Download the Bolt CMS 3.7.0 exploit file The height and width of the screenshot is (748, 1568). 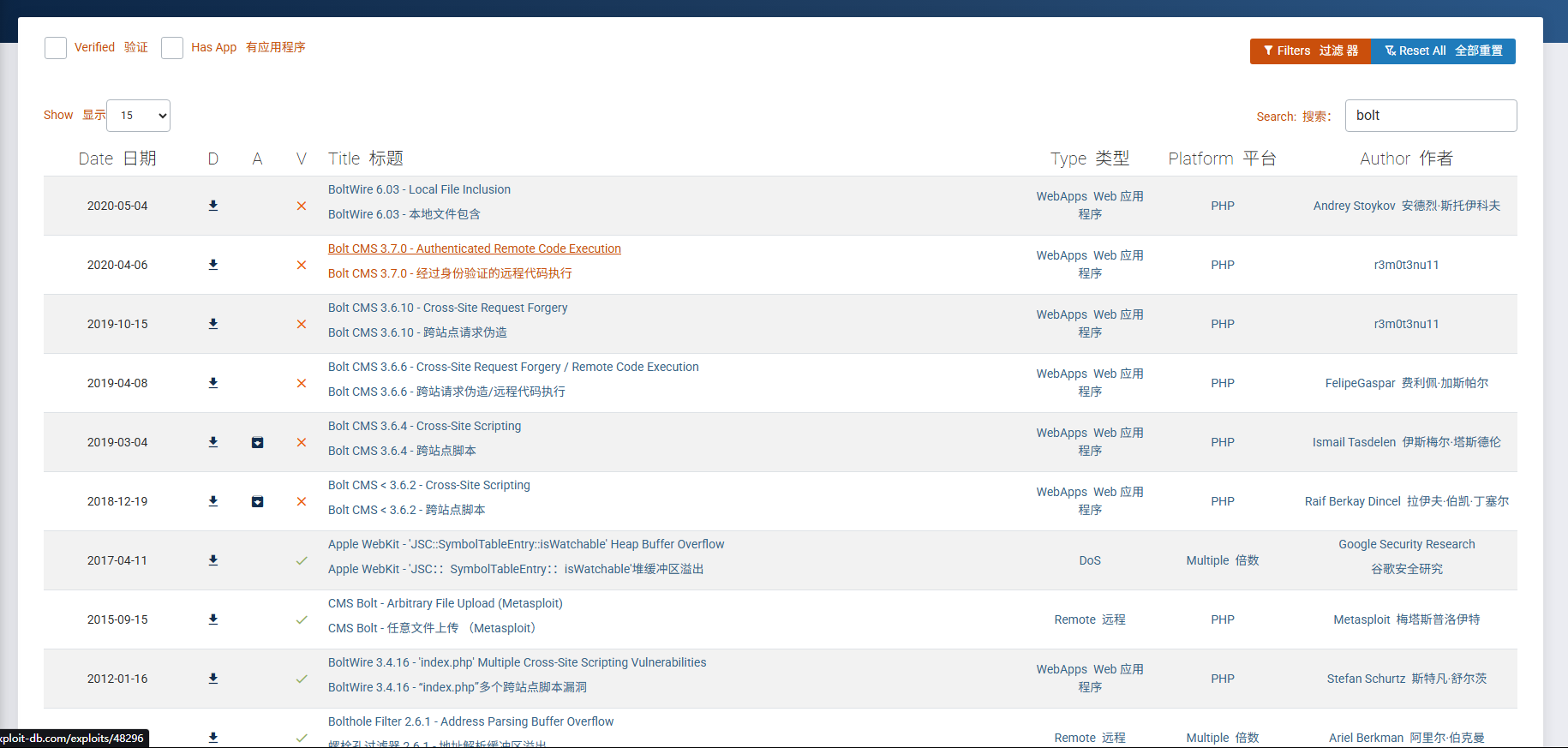[213, 265]
